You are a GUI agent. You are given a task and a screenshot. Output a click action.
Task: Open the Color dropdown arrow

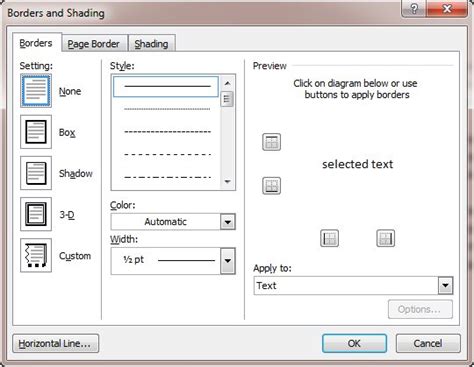(x=228, y=222)
